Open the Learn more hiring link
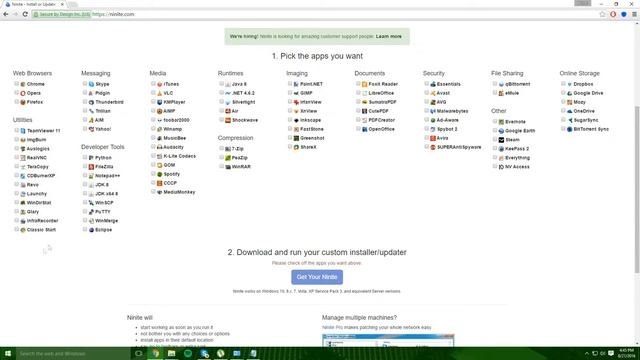 [389, 36]
